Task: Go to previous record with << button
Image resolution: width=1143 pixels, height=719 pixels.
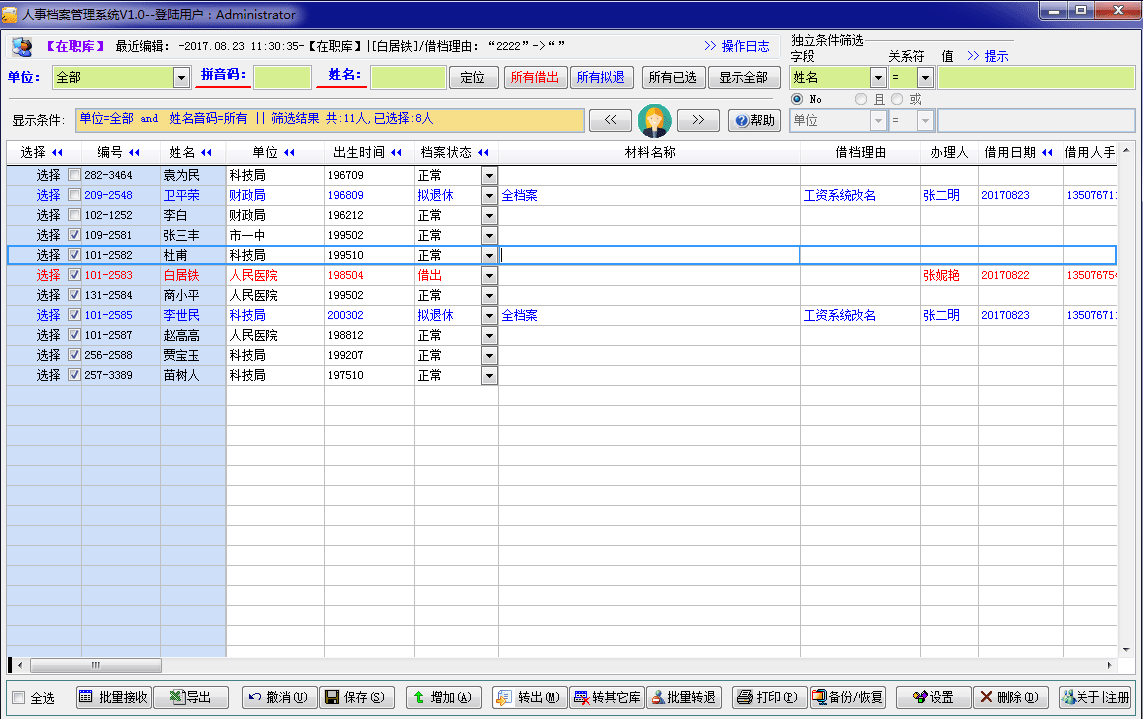Action: point(610,120)
